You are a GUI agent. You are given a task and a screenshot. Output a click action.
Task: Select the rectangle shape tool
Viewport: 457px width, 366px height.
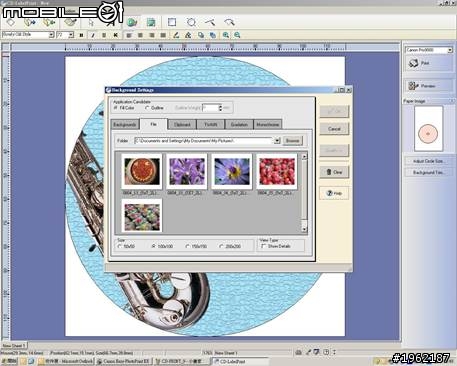click(x=172, y=22)
